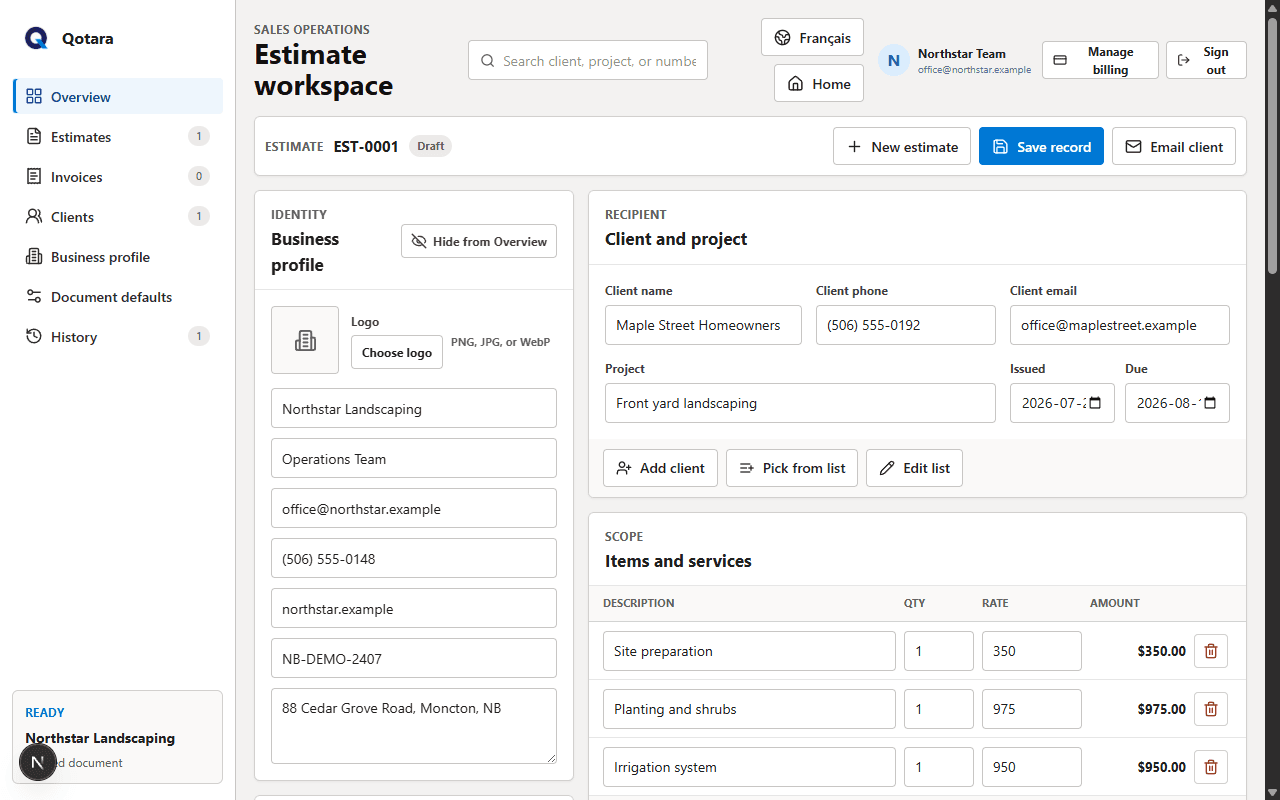Screen dimensions: 1280x800
Task: Edit the Northstar Landscaping name field
Action: [x=414, y=408]
